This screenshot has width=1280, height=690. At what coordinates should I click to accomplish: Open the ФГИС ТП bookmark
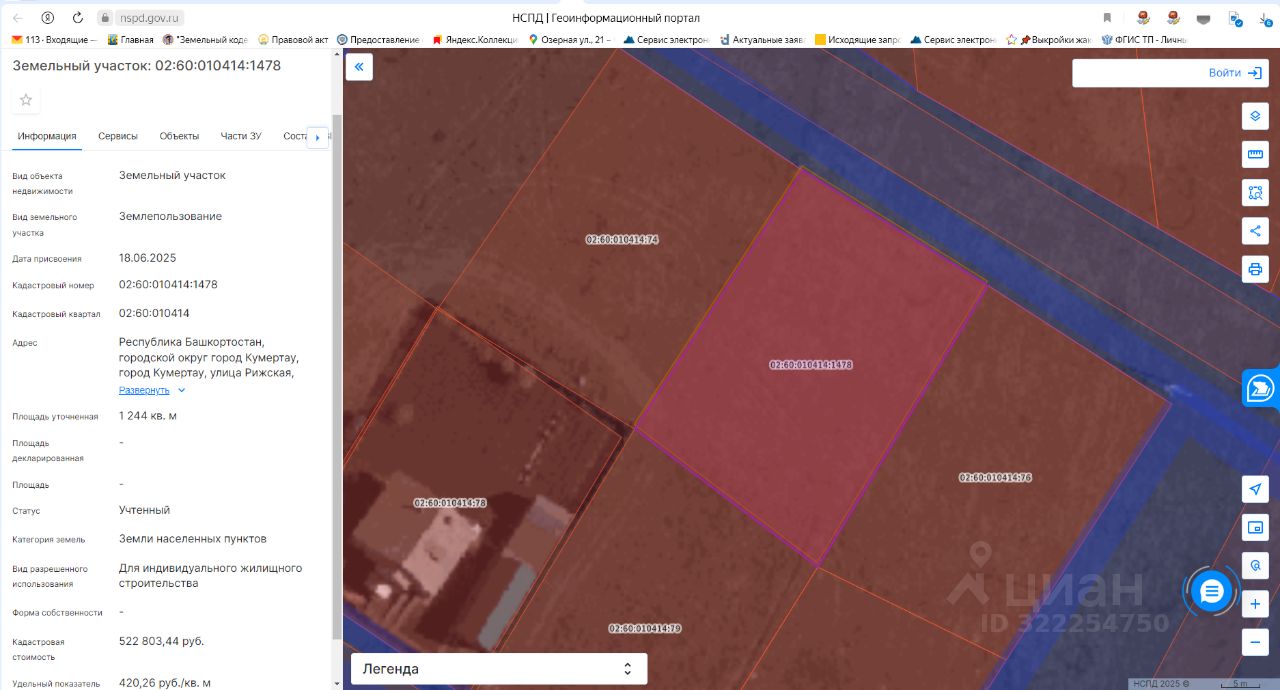pos(1143,40)
